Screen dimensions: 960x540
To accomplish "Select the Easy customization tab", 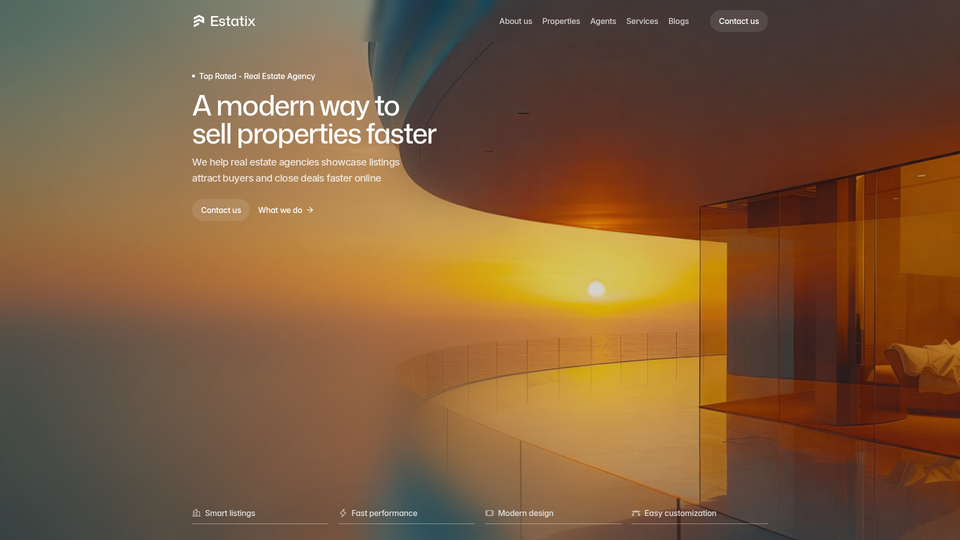I will (699, 515).
